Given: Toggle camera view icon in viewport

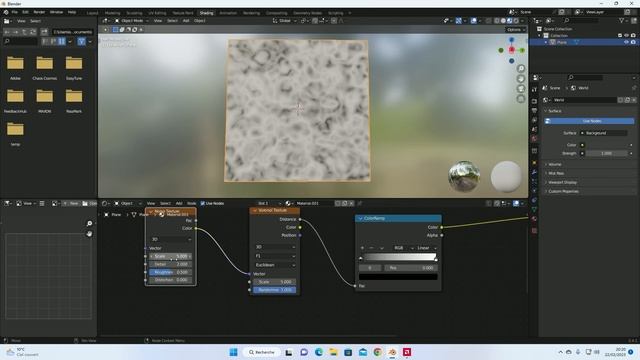Looking at the screenshot, I should coord(521,89).
